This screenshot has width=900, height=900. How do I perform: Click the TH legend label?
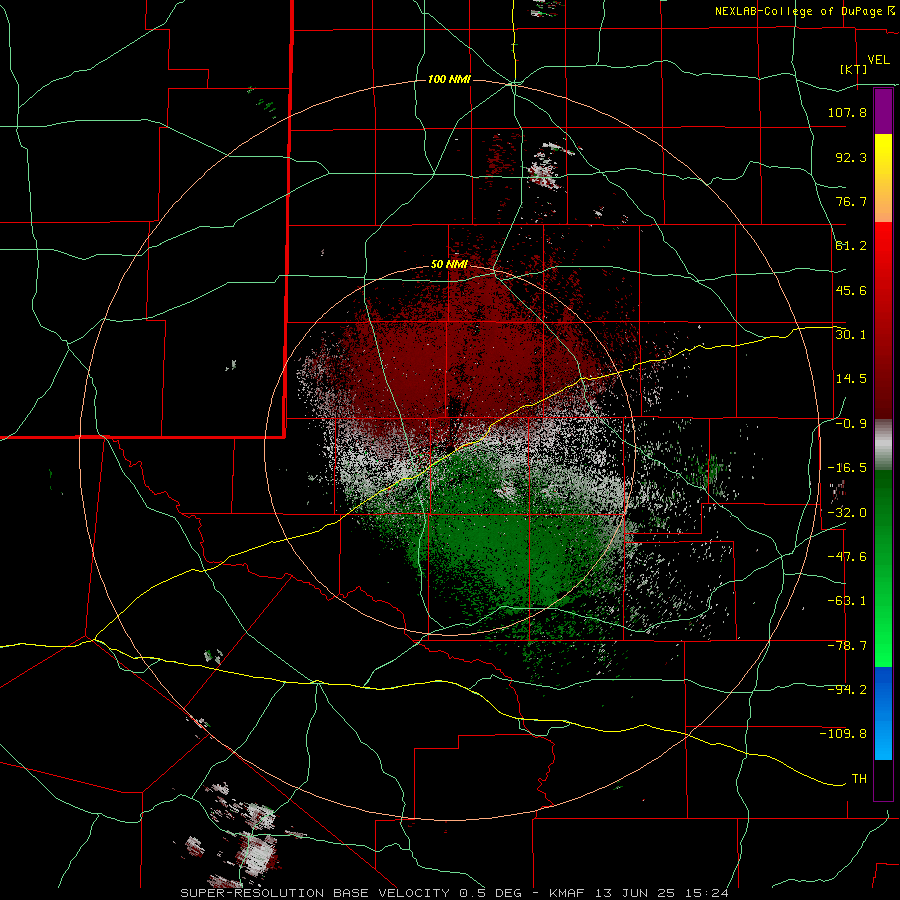click(859, 779)
